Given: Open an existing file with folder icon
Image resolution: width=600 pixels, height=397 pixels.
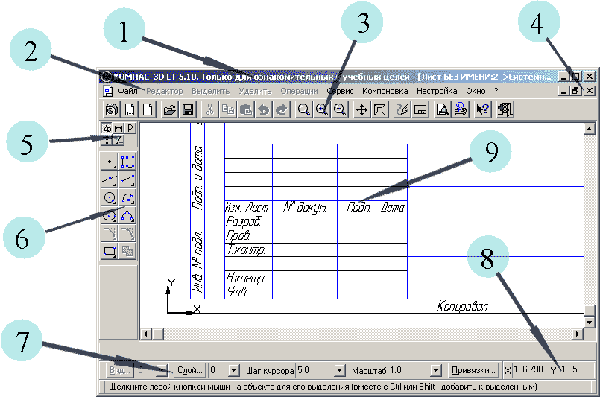Looking at the screenshot, I should click(170, 110).
